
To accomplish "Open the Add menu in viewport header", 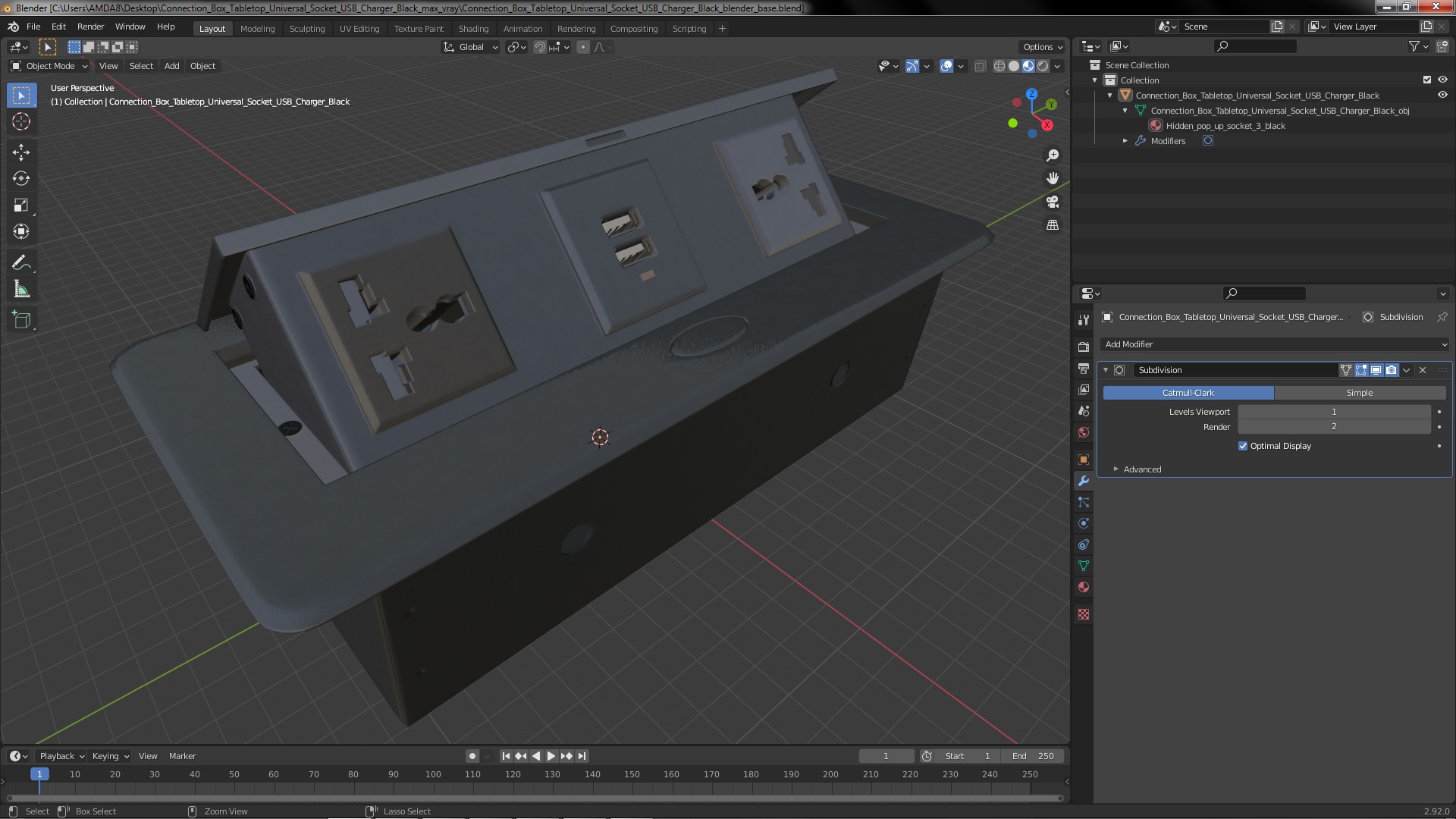I will click(x=171, y=66).
